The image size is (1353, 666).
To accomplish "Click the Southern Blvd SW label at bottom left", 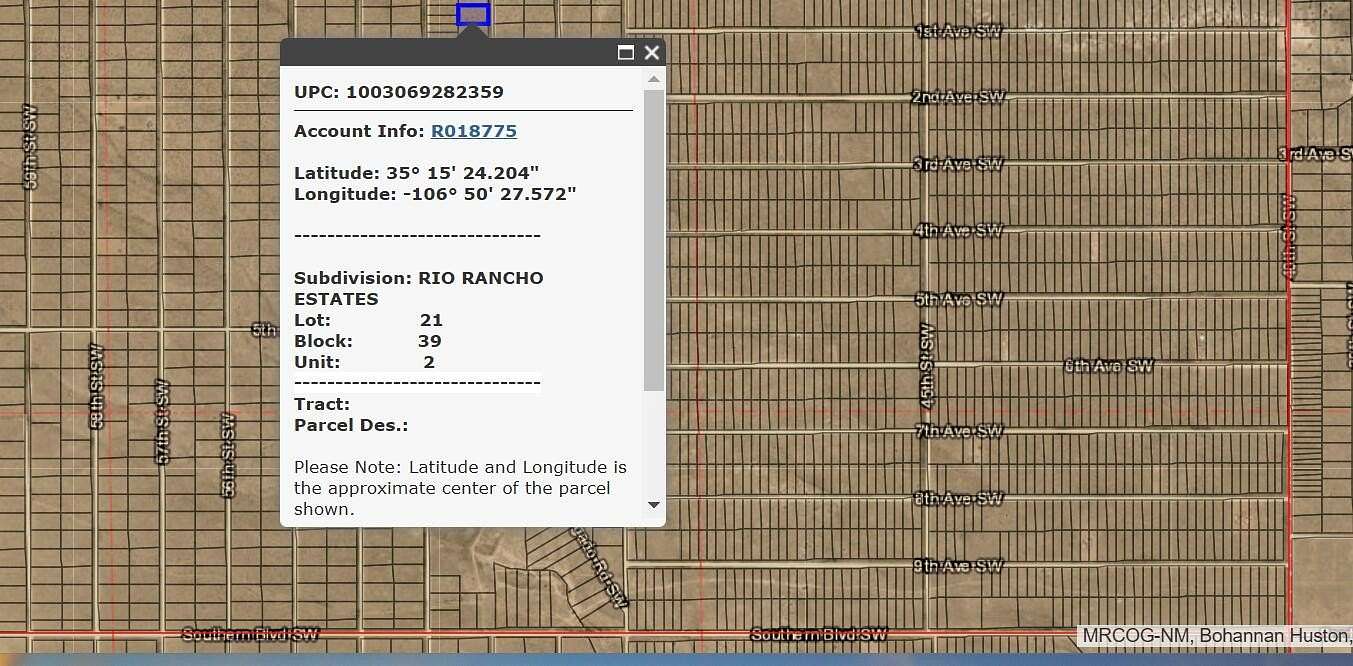I will (248, 634).
